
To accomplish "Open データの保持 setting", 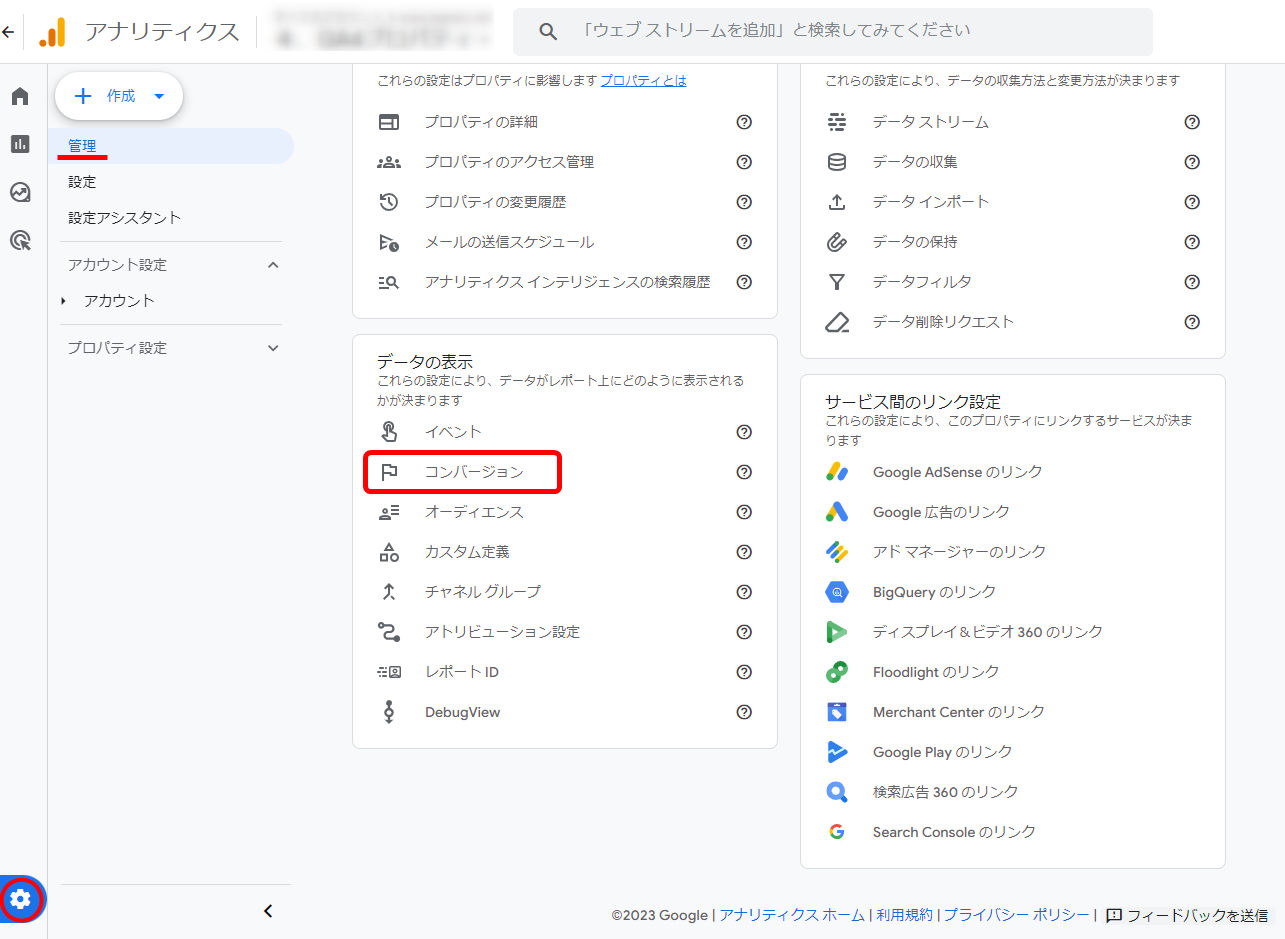I will coord(914,242).
